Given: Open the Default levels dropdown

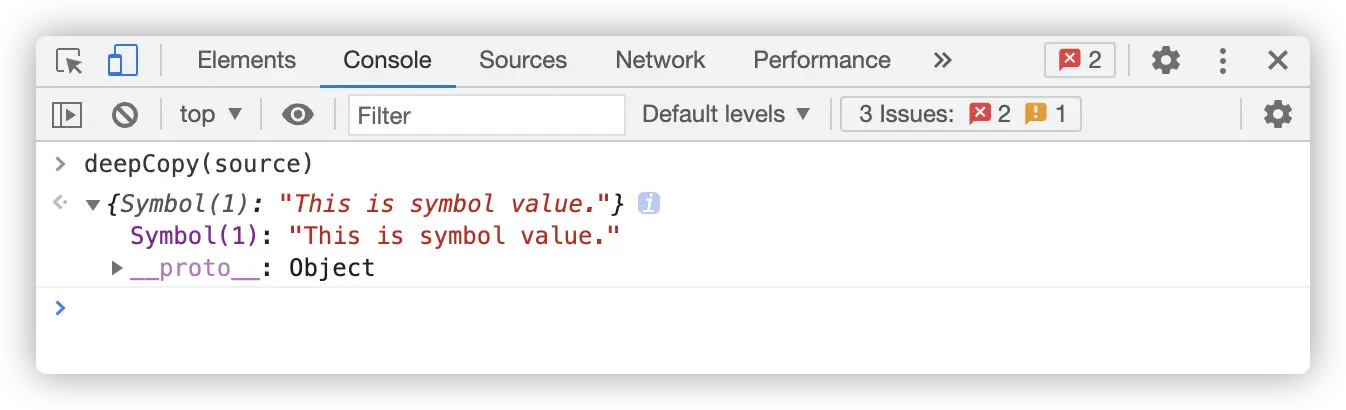Looking at the screenshot, I should point(726,115).
